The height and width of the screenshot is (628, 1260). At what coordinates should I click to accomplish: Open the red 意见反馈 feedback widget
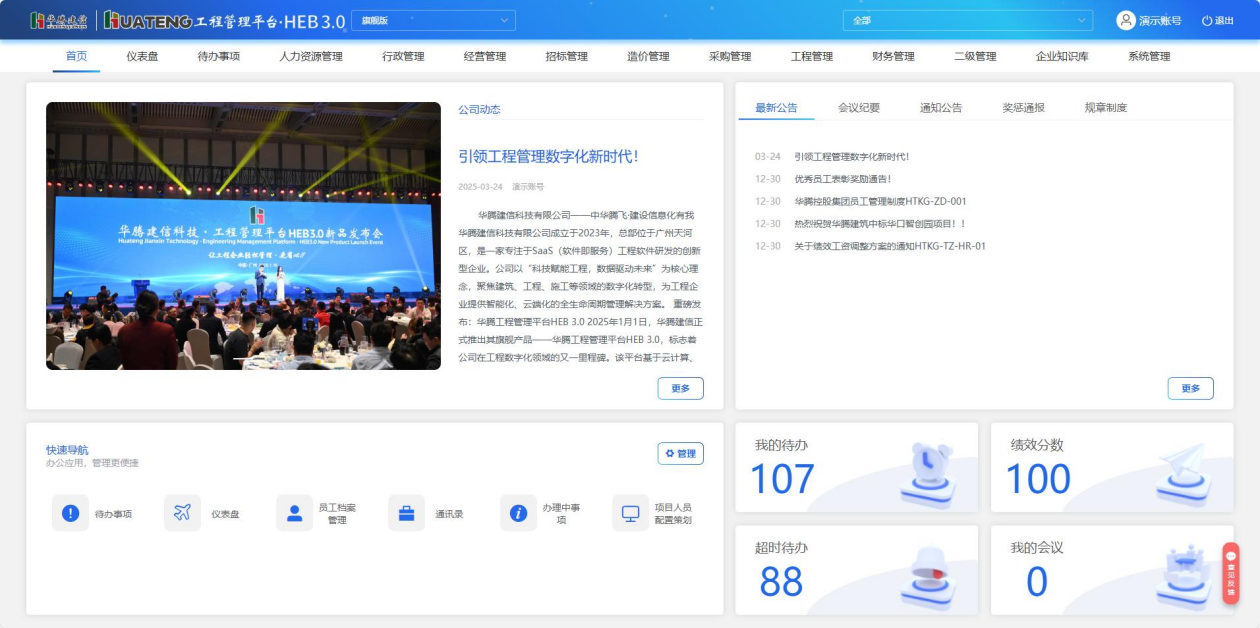point(1230,573)
